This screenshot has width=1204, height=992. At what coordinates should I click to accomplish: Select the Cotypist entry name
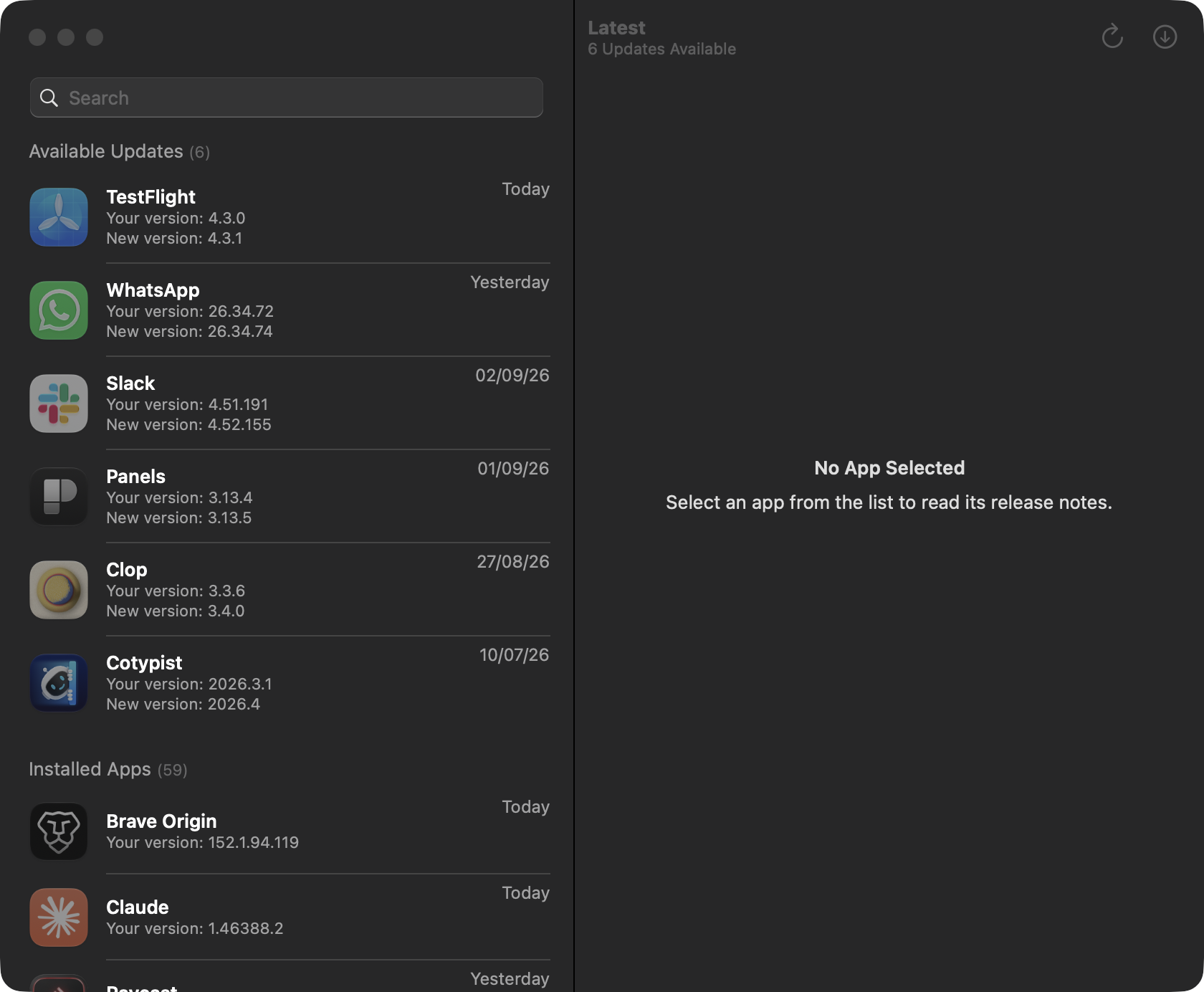point(144,663)
